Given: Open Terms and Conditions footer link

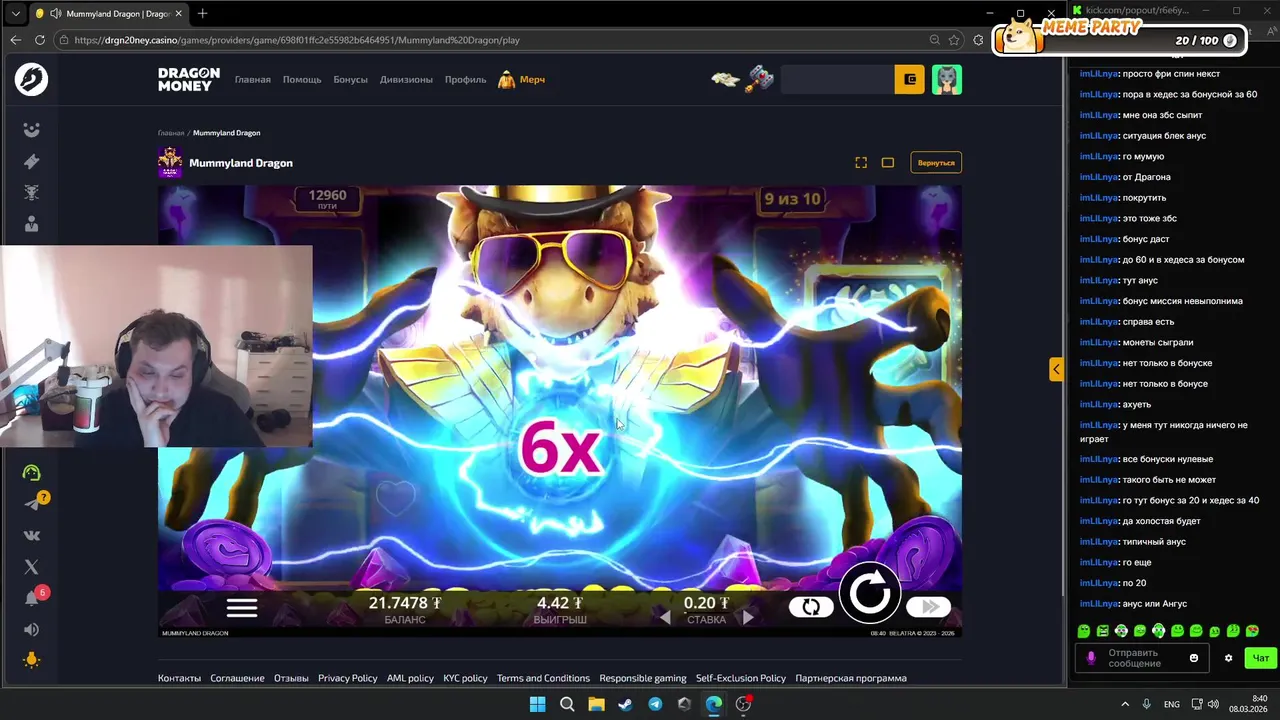Looking at the screenshot, I should click(543, 678).
